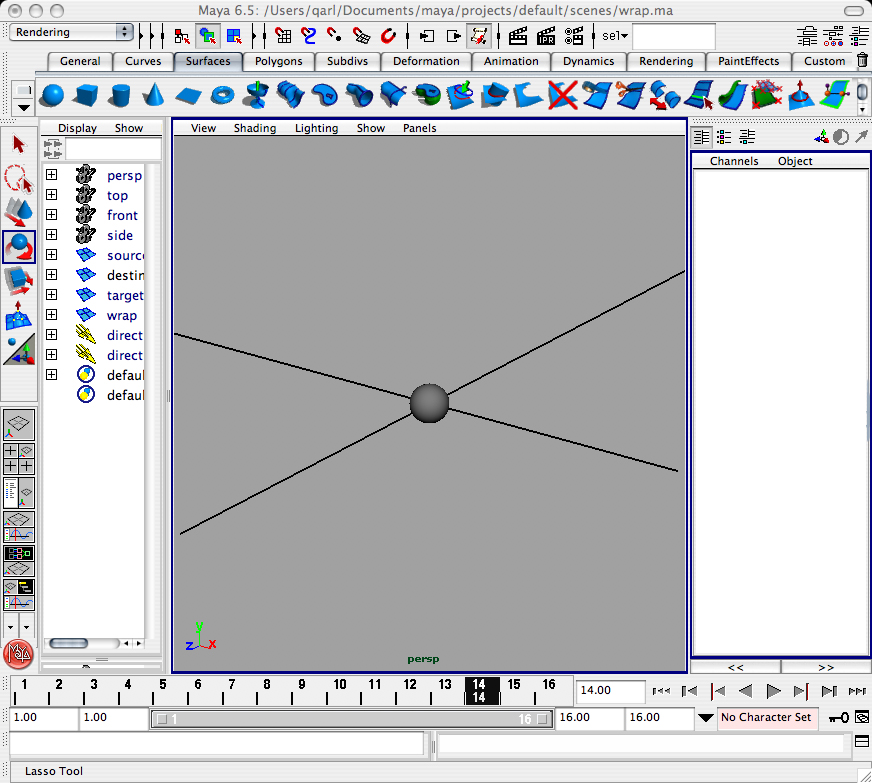
Task: Click the Revolve surface shelf icon
Action: point(256,95)
